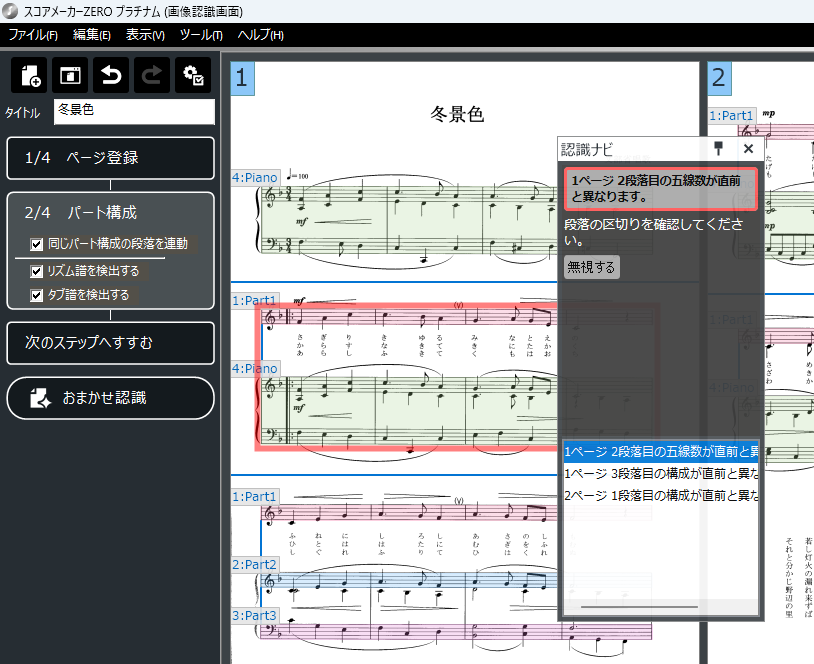Click the undo arrow icon

111,76
